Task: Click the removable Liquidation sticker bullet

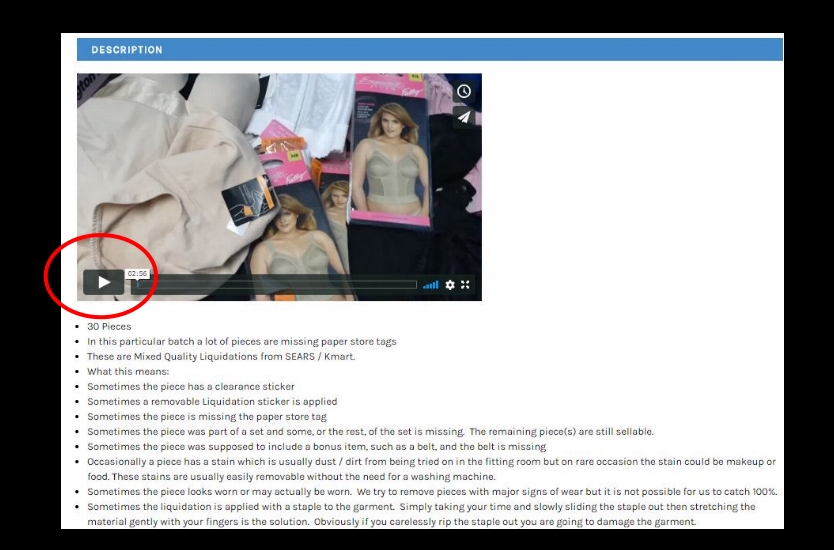Action: coord(211,401)
